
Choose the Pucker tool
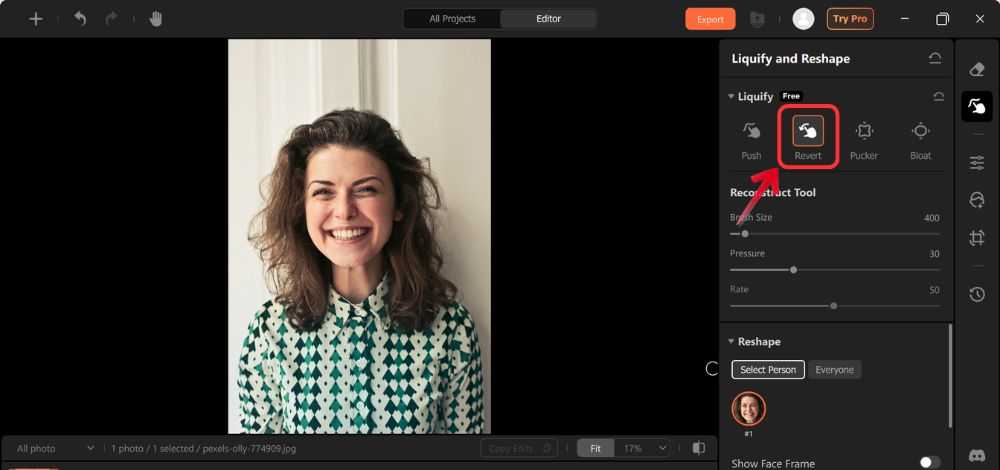864,138
